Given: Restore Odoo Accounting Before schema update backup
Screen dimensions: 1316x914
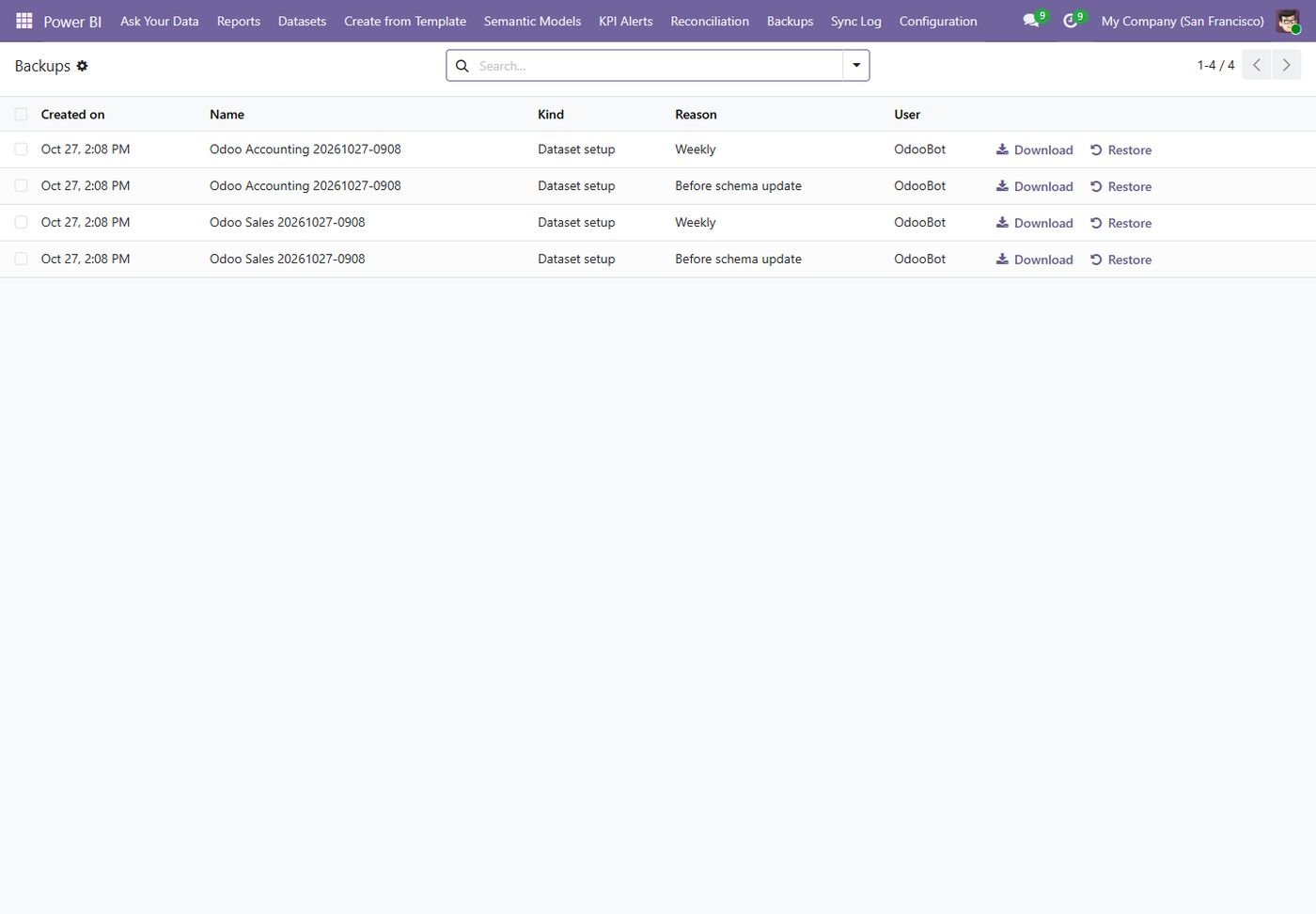Looking at the screenshot, I should 1120,186.
